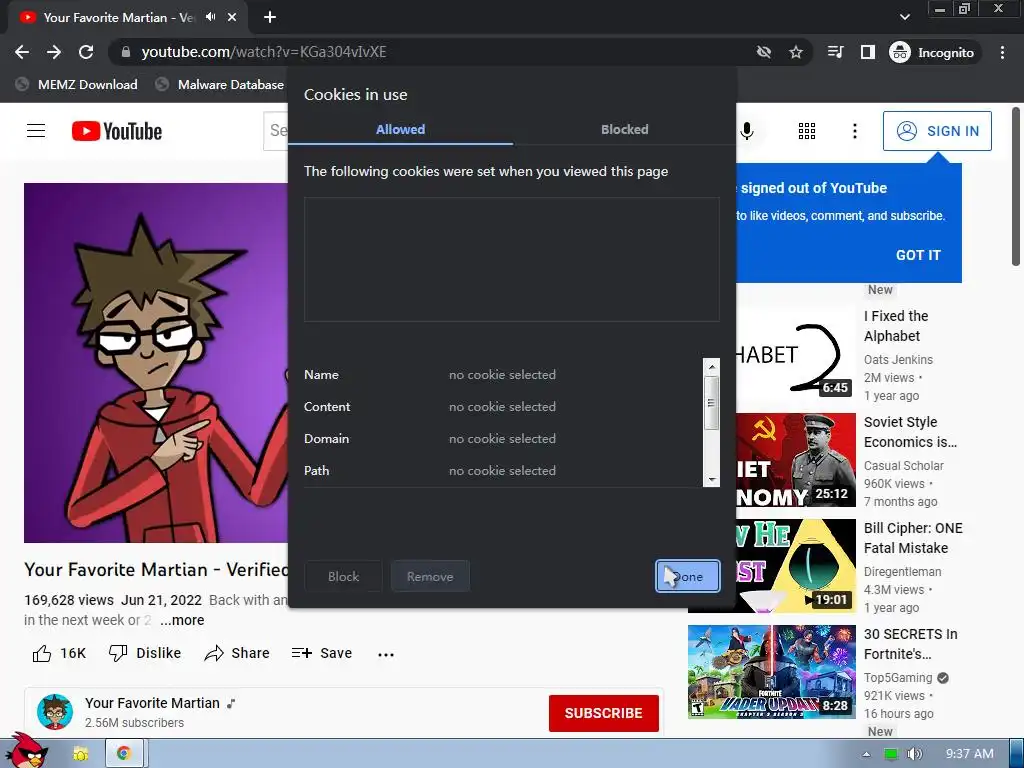Select the Chrome taskbar button
The height and width of the screenshot is (768, 1024).
pos(124,754)
